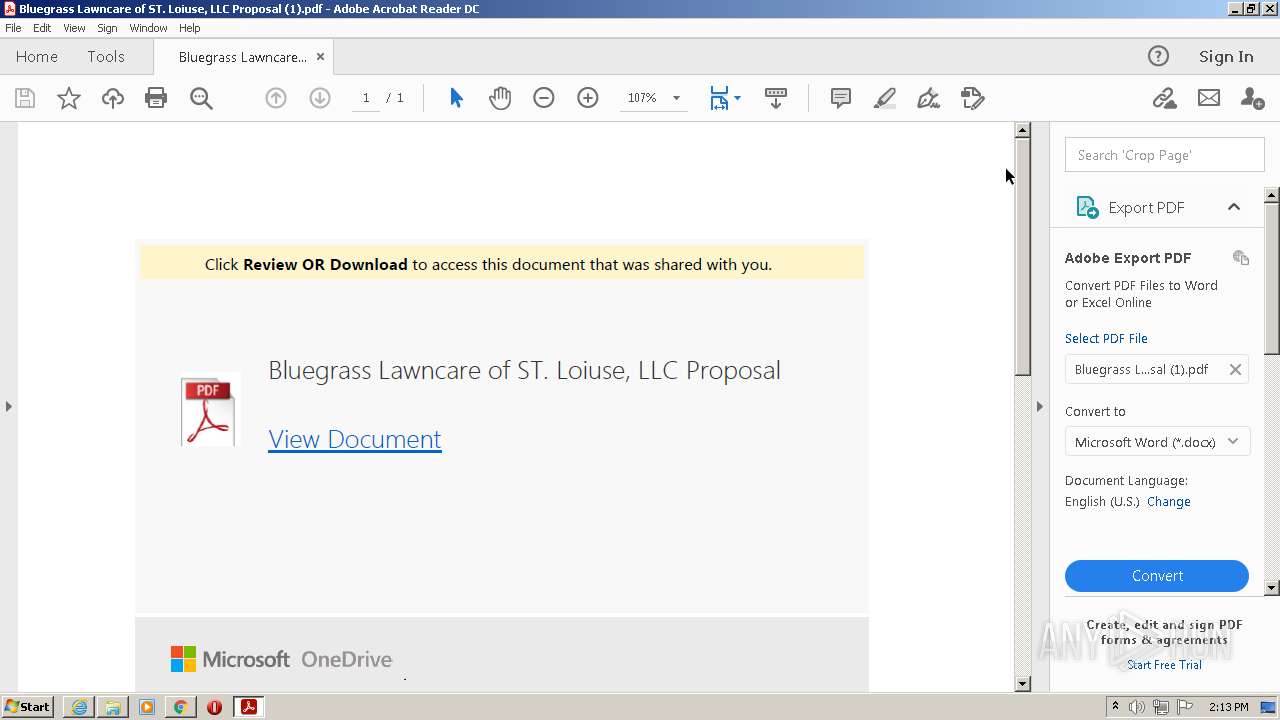Click the right panel scrollbar down arrow
Viewport: 1280px width, 720px height.
tap(1272, 588)
